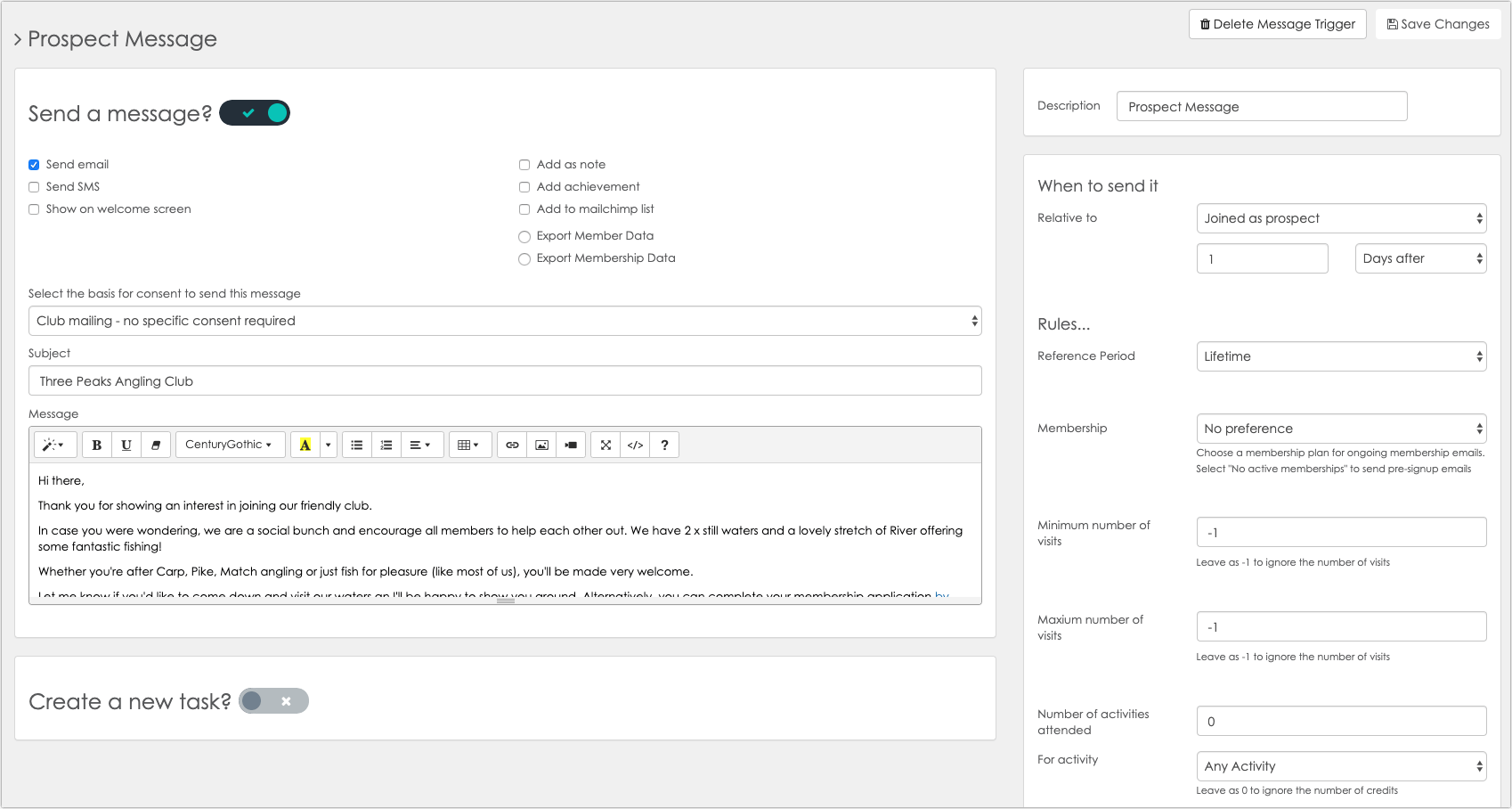The image size is (1512, 809).
Task: Expand the consent basis dropdown
Action: (x=505, y=321)
